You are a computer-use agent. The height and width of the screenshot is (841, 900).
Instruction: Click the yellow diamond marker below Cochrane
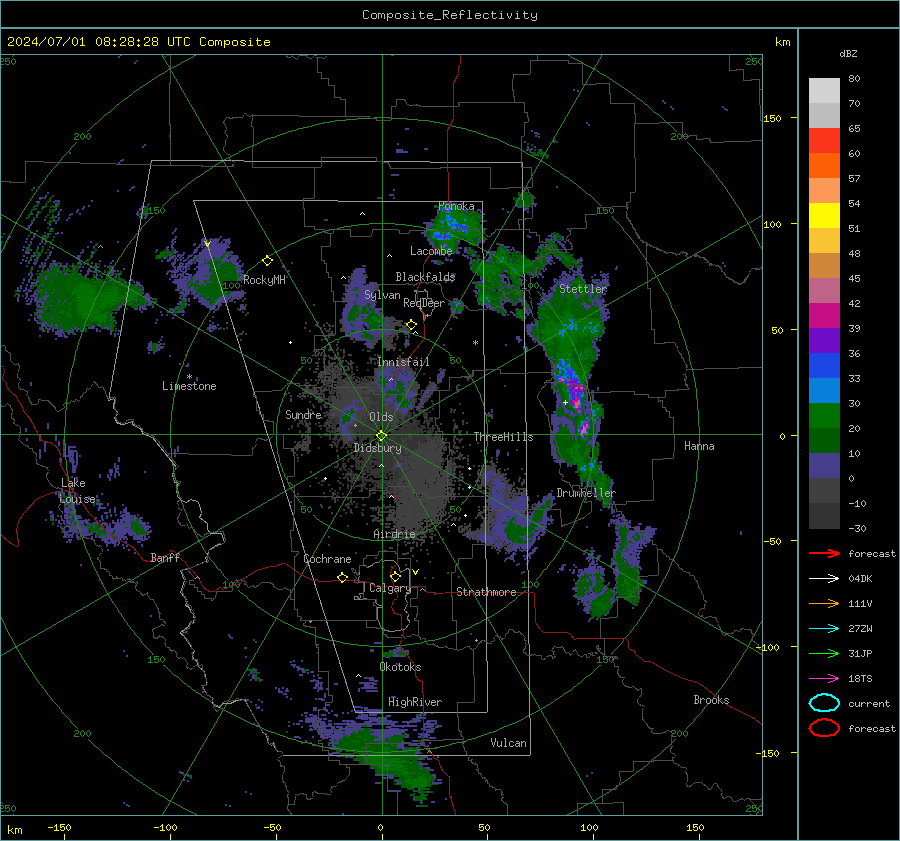(x=343, y=577)
